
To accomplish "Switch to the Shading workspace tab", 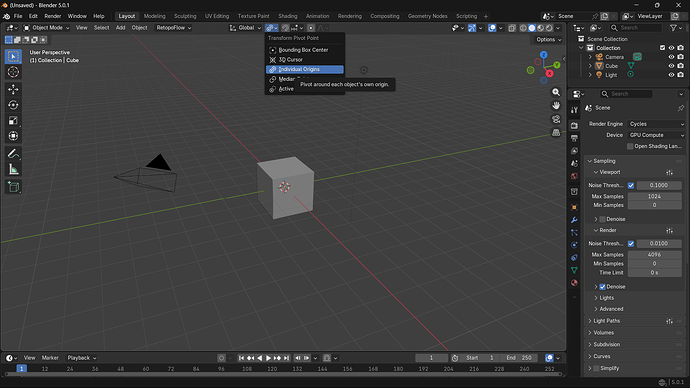I will [x=287, y=16].
